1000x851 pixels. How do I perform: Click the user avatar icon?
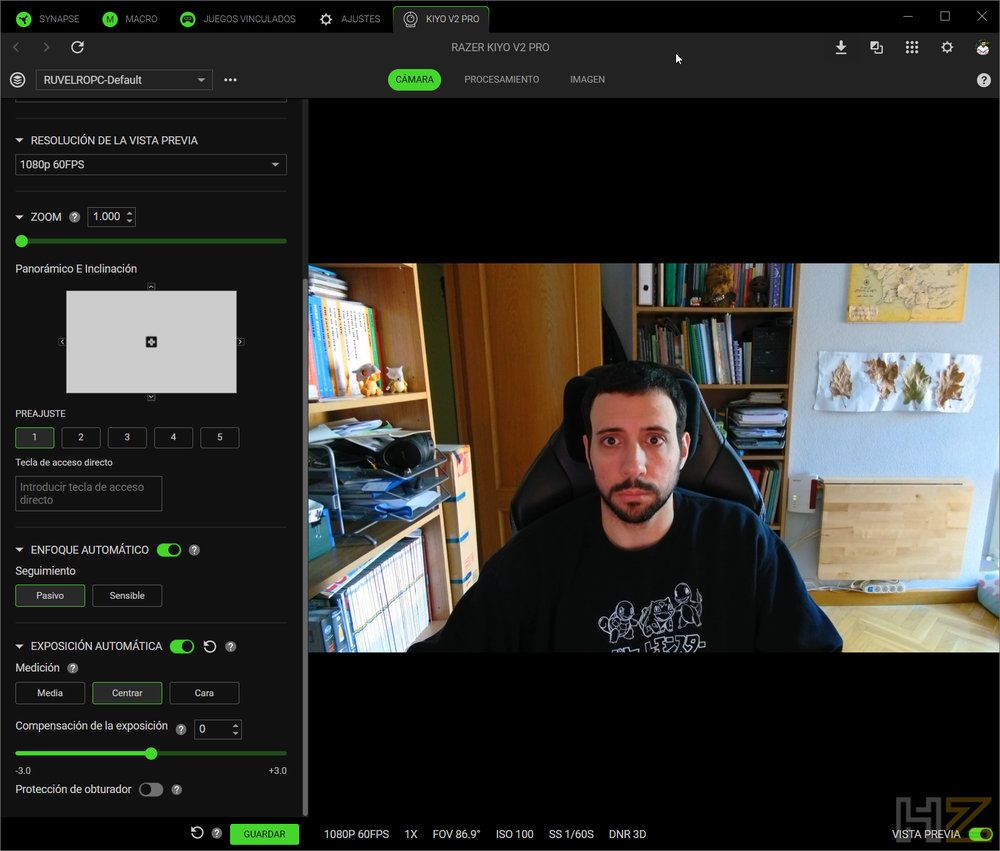(x=983, y=47)
